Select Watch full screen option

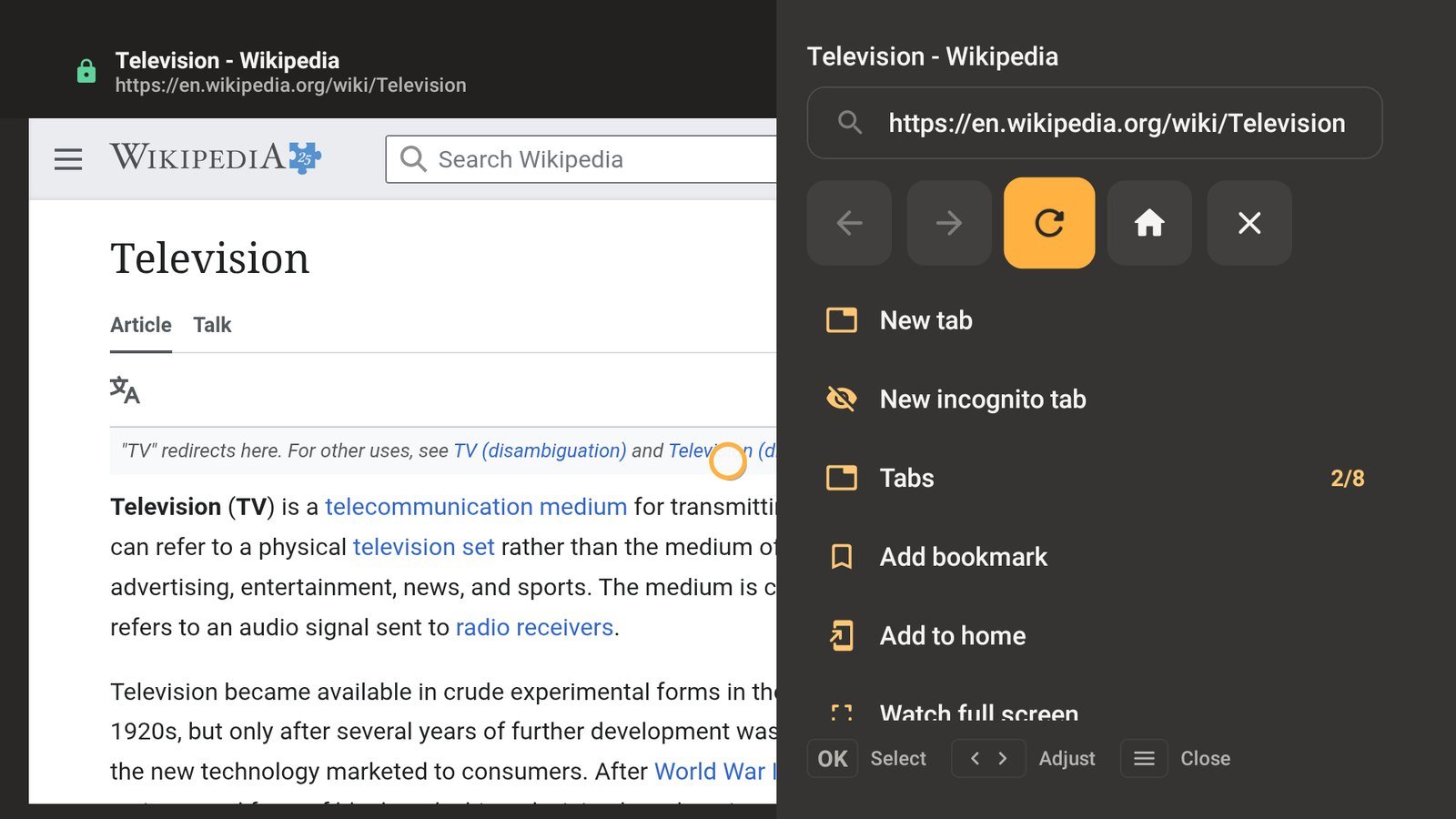(1095, 711)
